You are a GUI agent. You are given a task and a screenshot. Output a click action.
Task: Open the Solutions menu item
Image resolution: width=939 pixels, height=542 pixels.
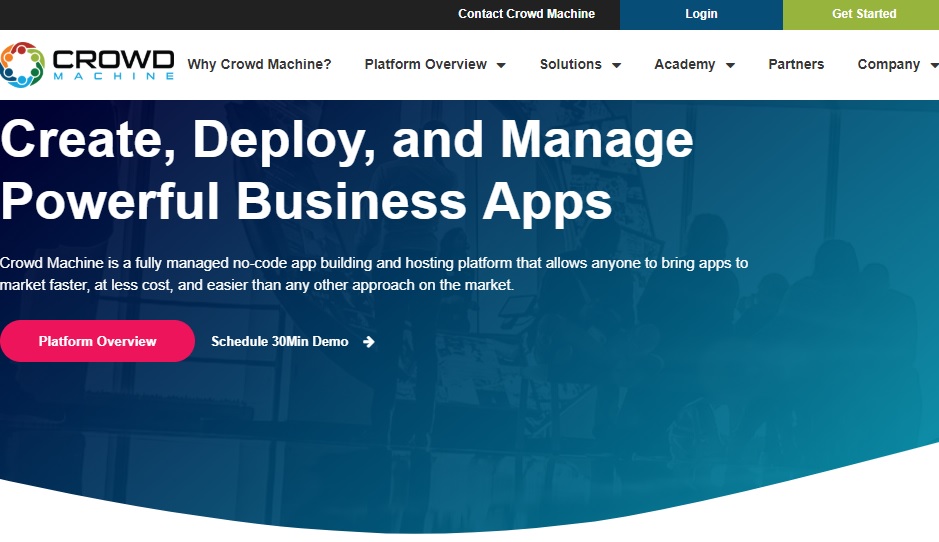571,64
